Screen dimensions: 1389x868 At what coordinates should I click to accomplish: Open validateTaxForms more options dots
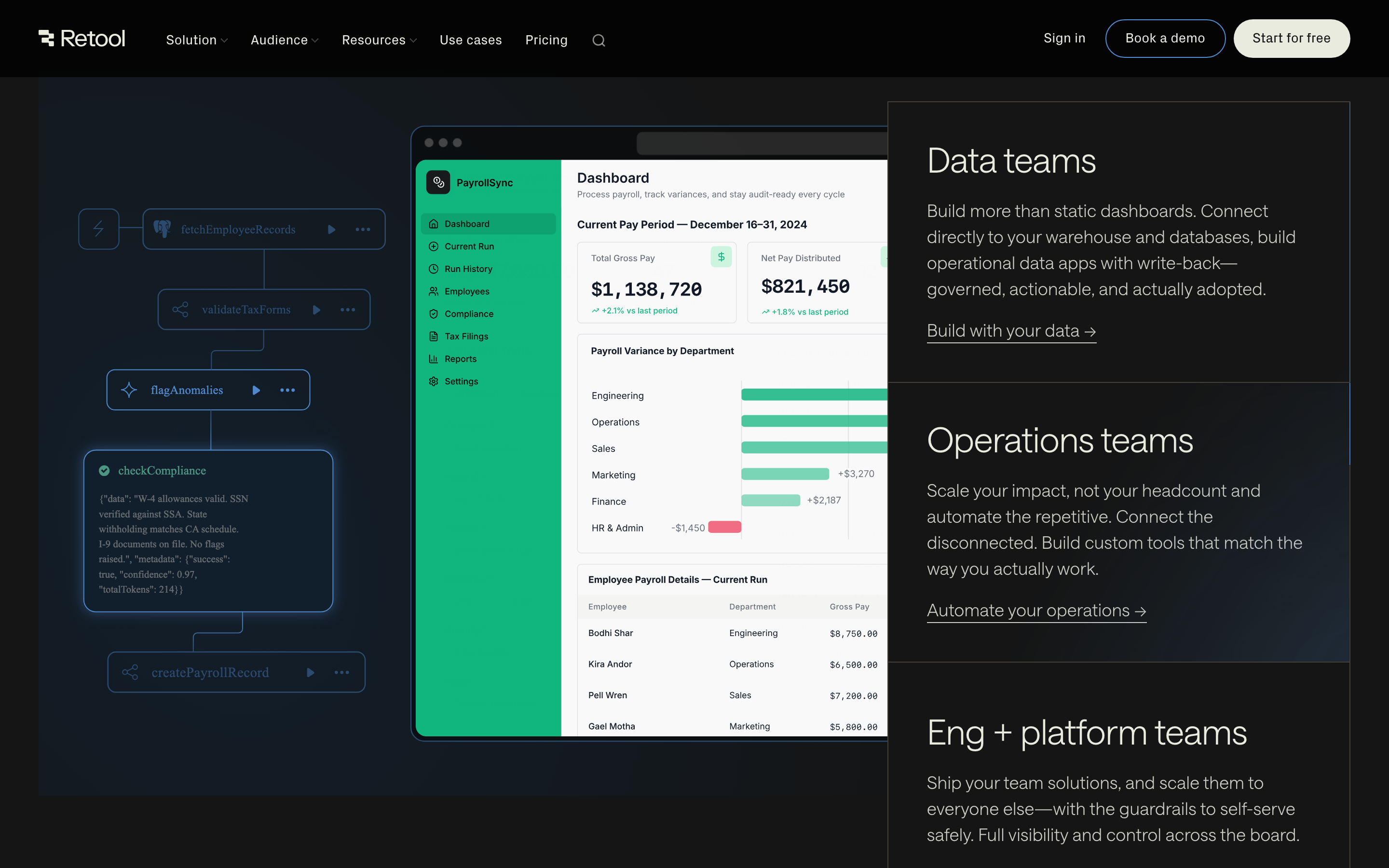[x=348, y=310]
